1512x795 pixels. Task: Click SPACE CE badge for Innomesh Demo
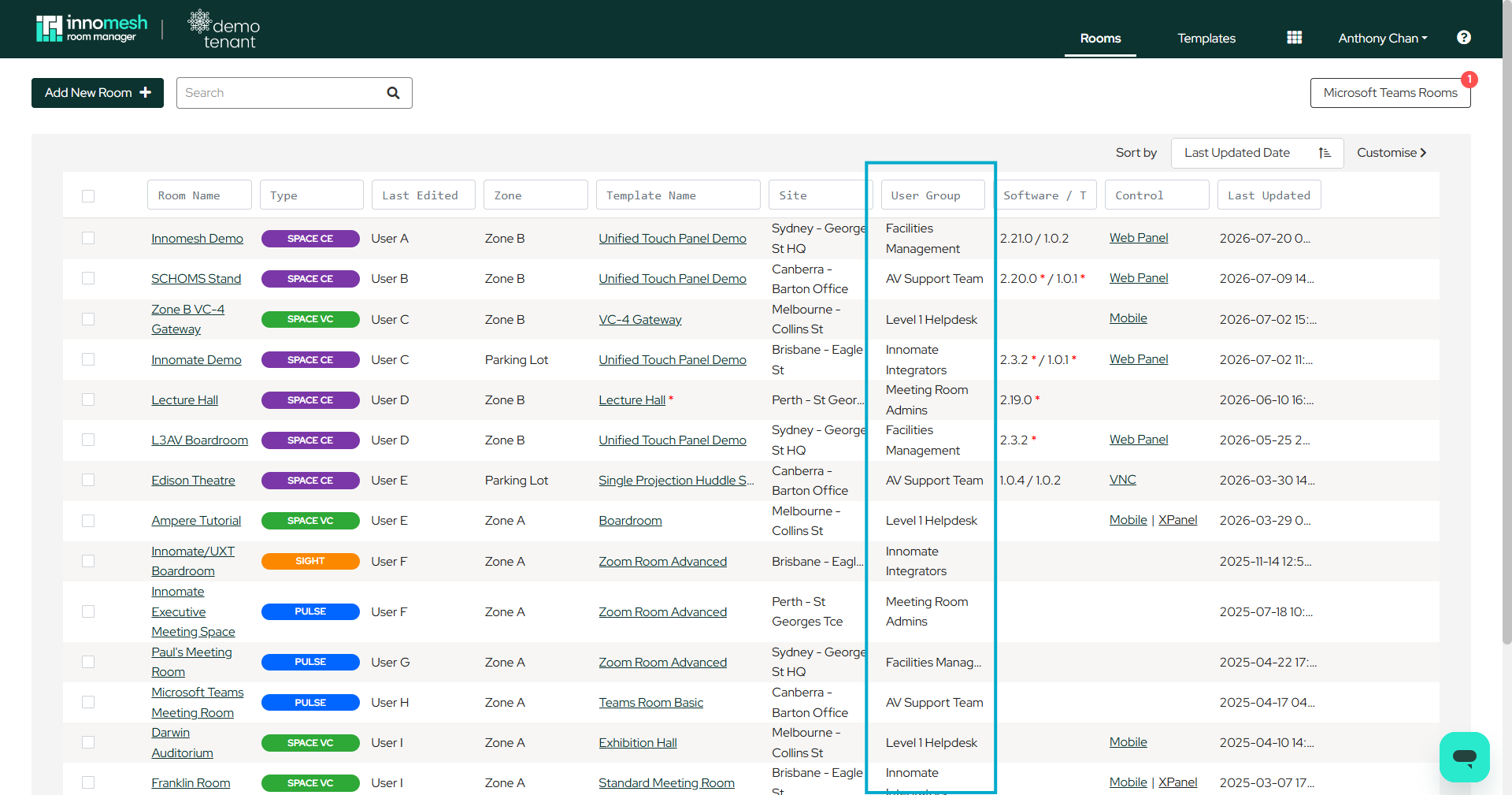310,239
